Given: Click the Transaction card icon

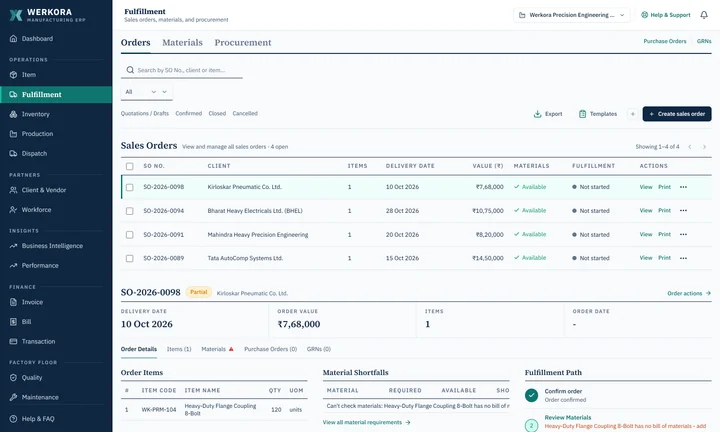Looking at the screenshot, I should pos(13,341).
